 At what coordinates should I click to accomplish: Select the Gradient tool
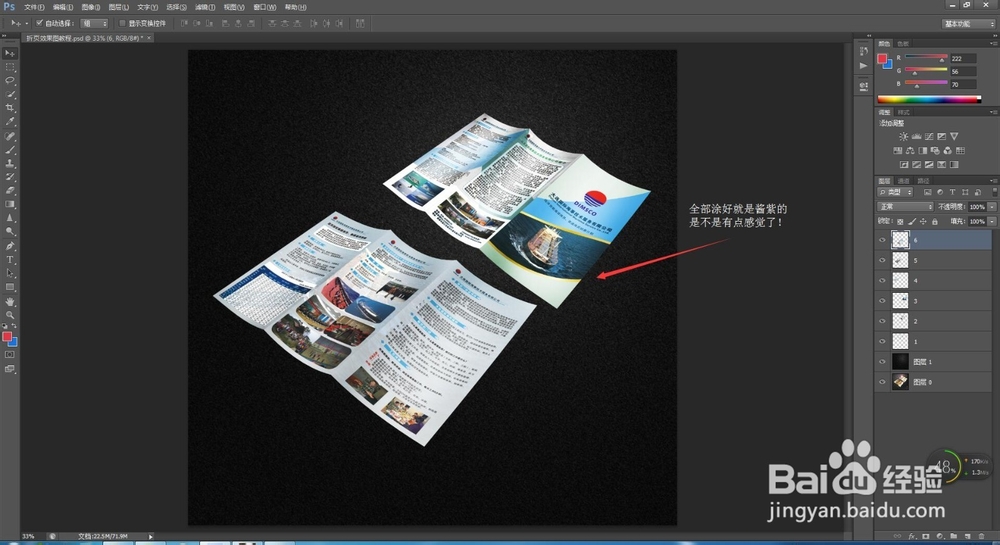(x=10, y=204)
